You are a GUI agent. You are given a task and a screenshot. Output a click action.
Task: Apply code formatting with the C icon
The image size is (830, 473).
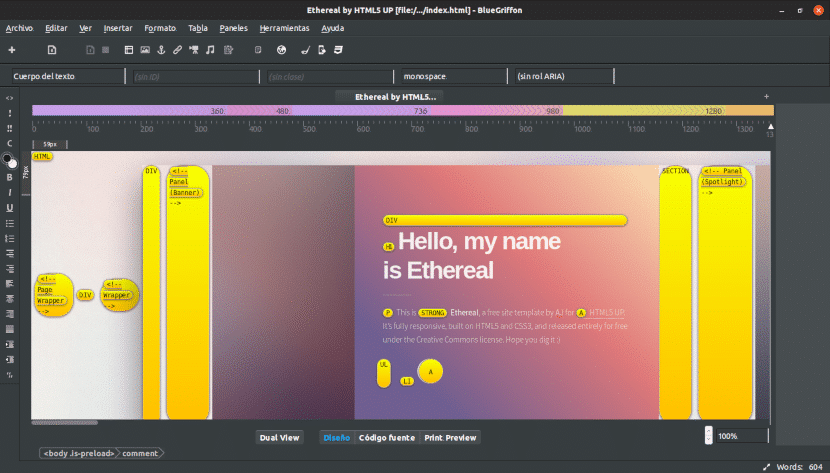10,143
